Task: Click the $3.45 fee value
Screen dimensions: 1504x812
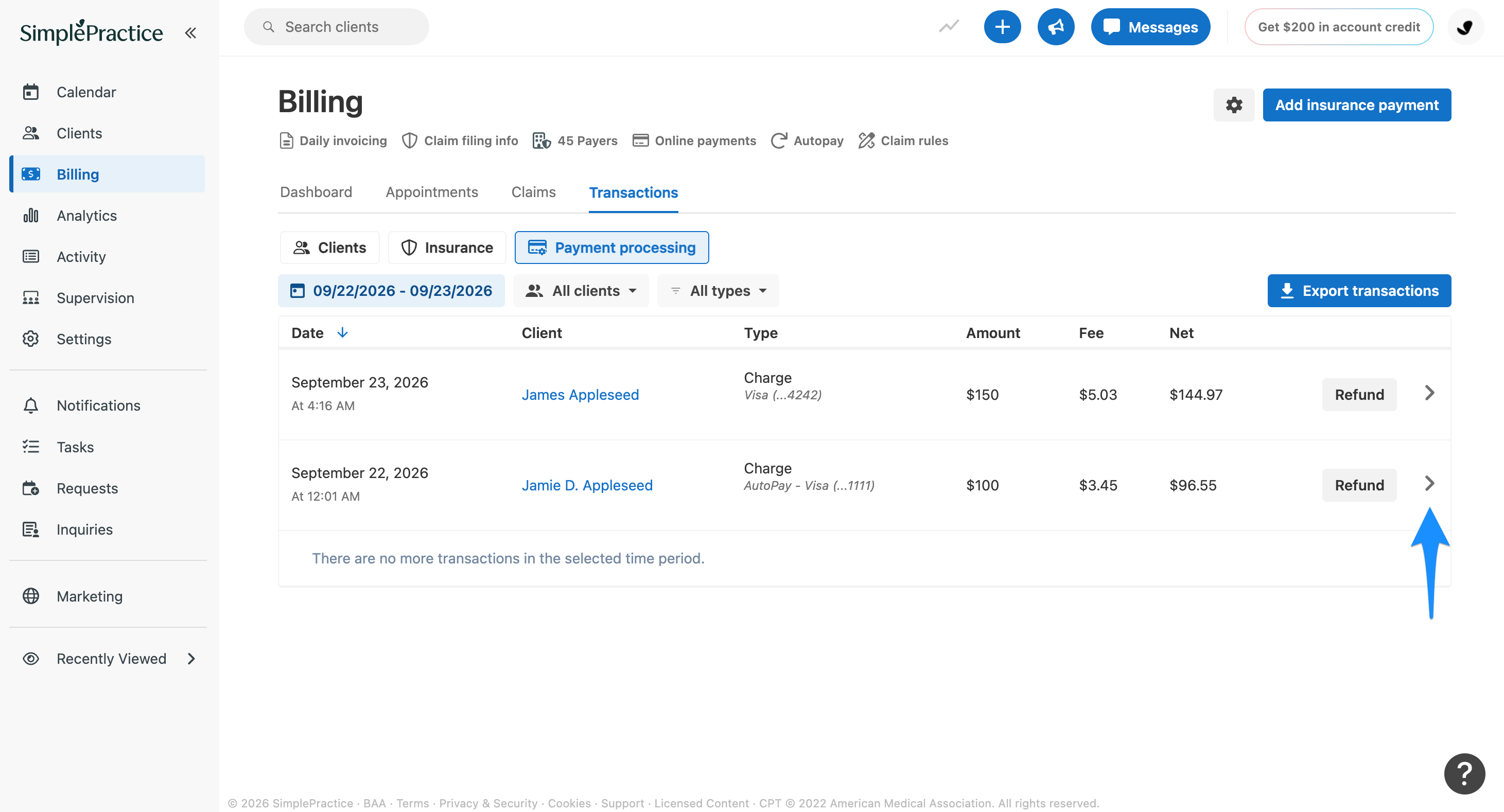Action: (1098, 485)
